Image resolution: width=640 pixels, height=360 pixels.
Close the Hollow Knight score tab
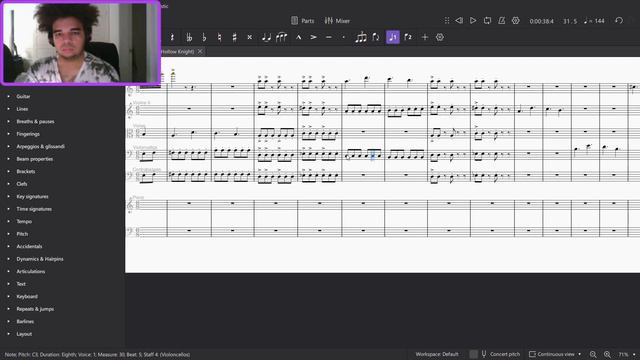[200, 51]
